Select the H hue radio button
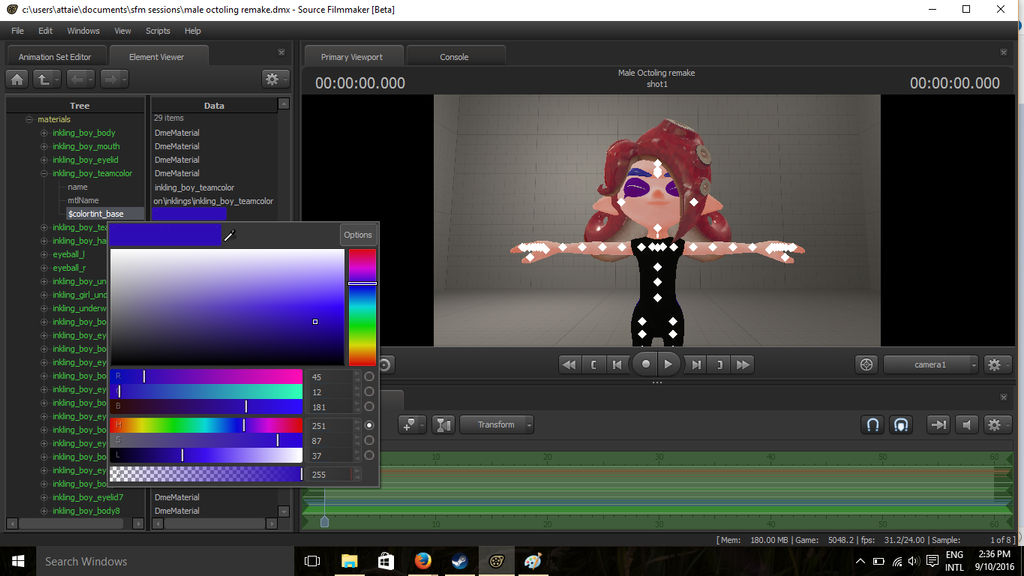 (x=369, y=425)
